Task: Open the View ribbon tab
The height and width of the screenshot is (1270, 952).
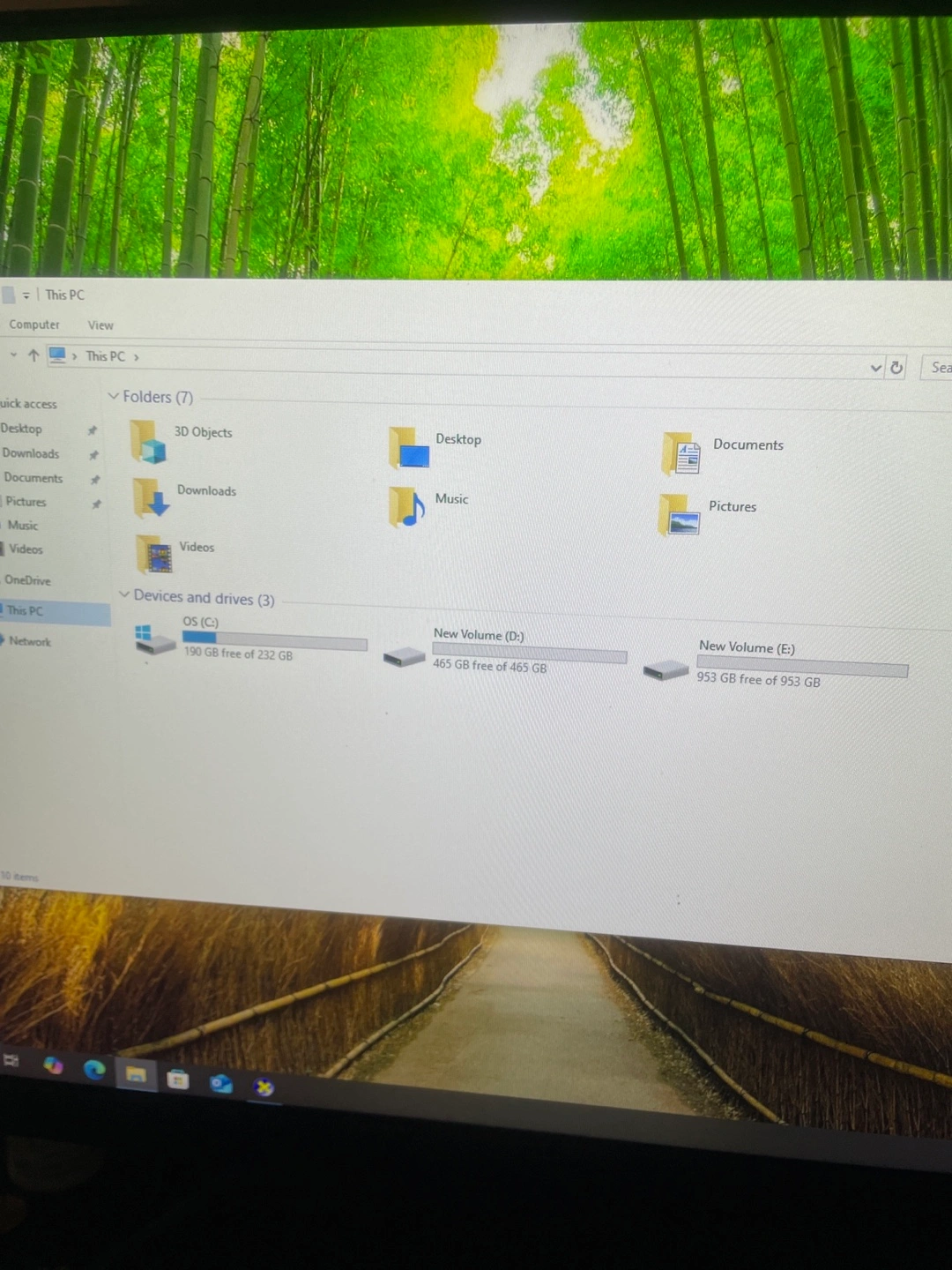Action: pos(100,325)
